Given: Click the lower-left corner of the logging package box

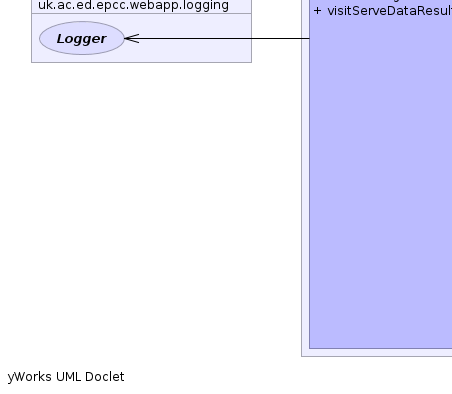Looking at the screenshot, I should (32, 62).
